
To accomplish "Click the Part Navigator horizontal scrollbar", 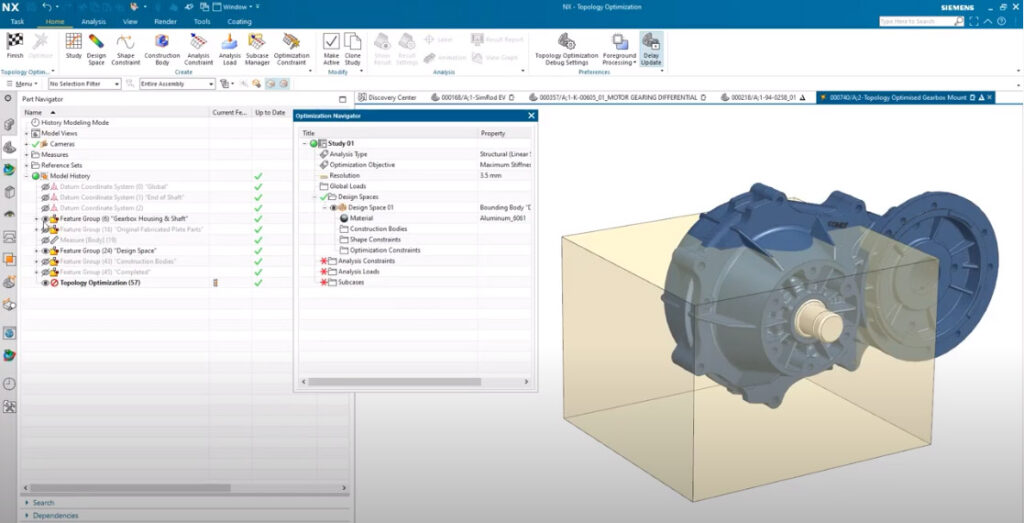I will pyautogui.click(x=130, y=488).
